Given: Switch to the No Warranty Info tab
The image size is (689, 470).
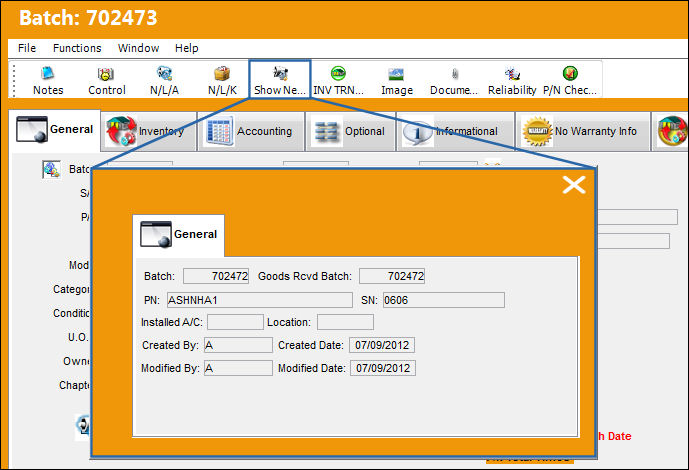Looking at the screenshot, I should tap(583, 131).
